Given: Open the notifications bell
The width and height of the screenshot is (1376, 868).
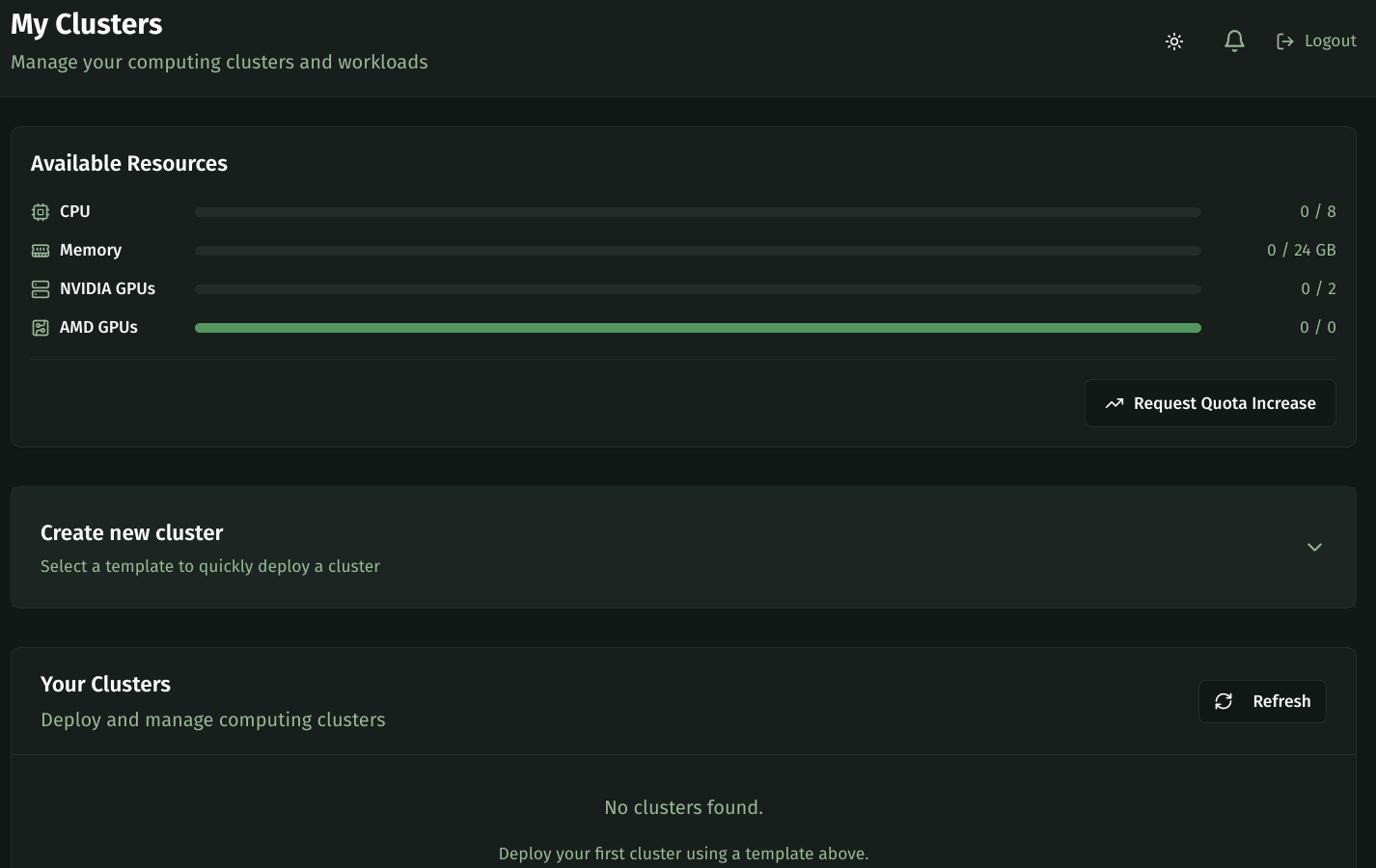Looking at the screenshot, I should pyautogui.click(x=1234, y=41).
